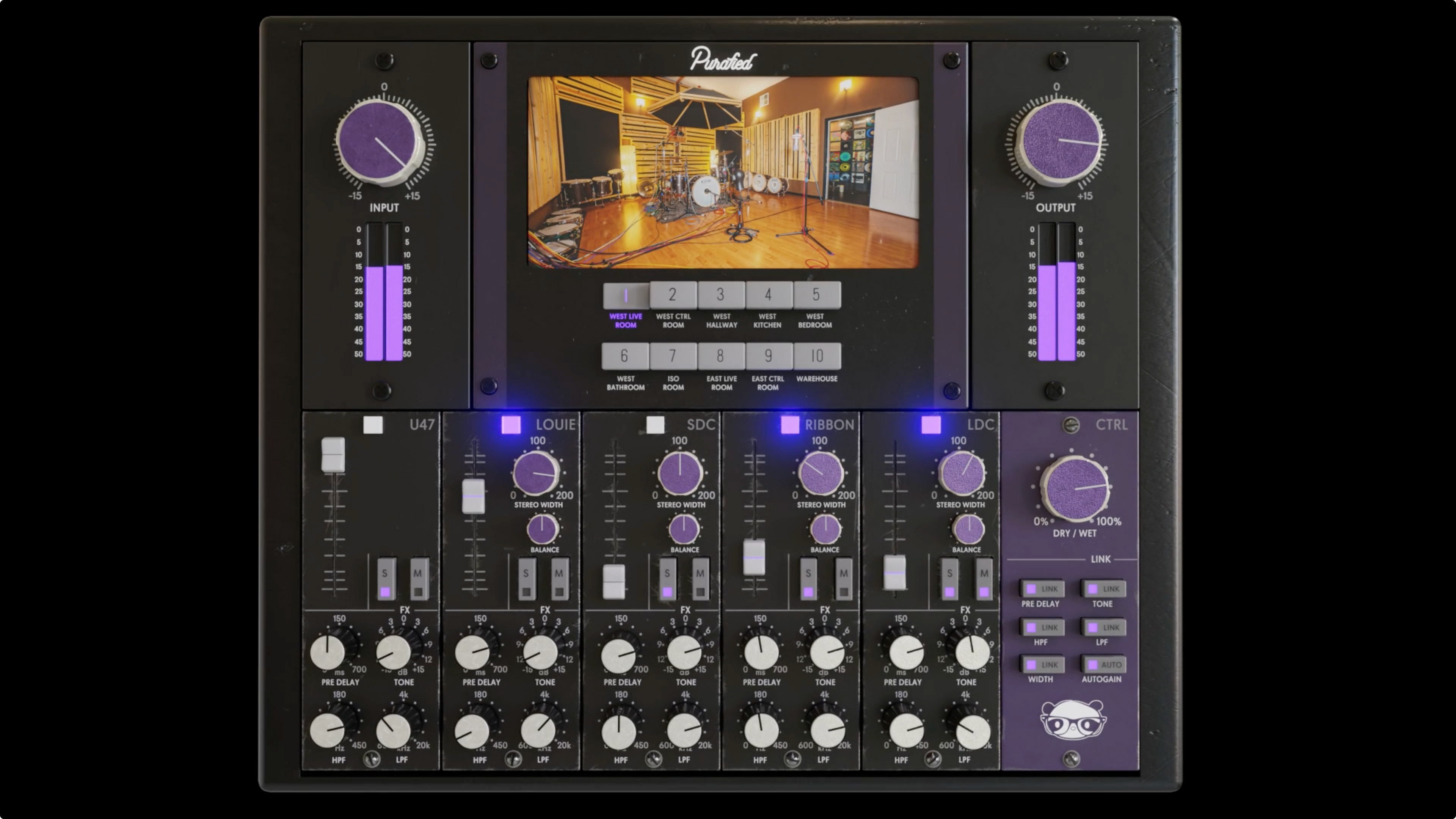The height and width of the screenshot is (819, 1456).
Task: Enable the U47 mic power square
Action: [373, 425]
